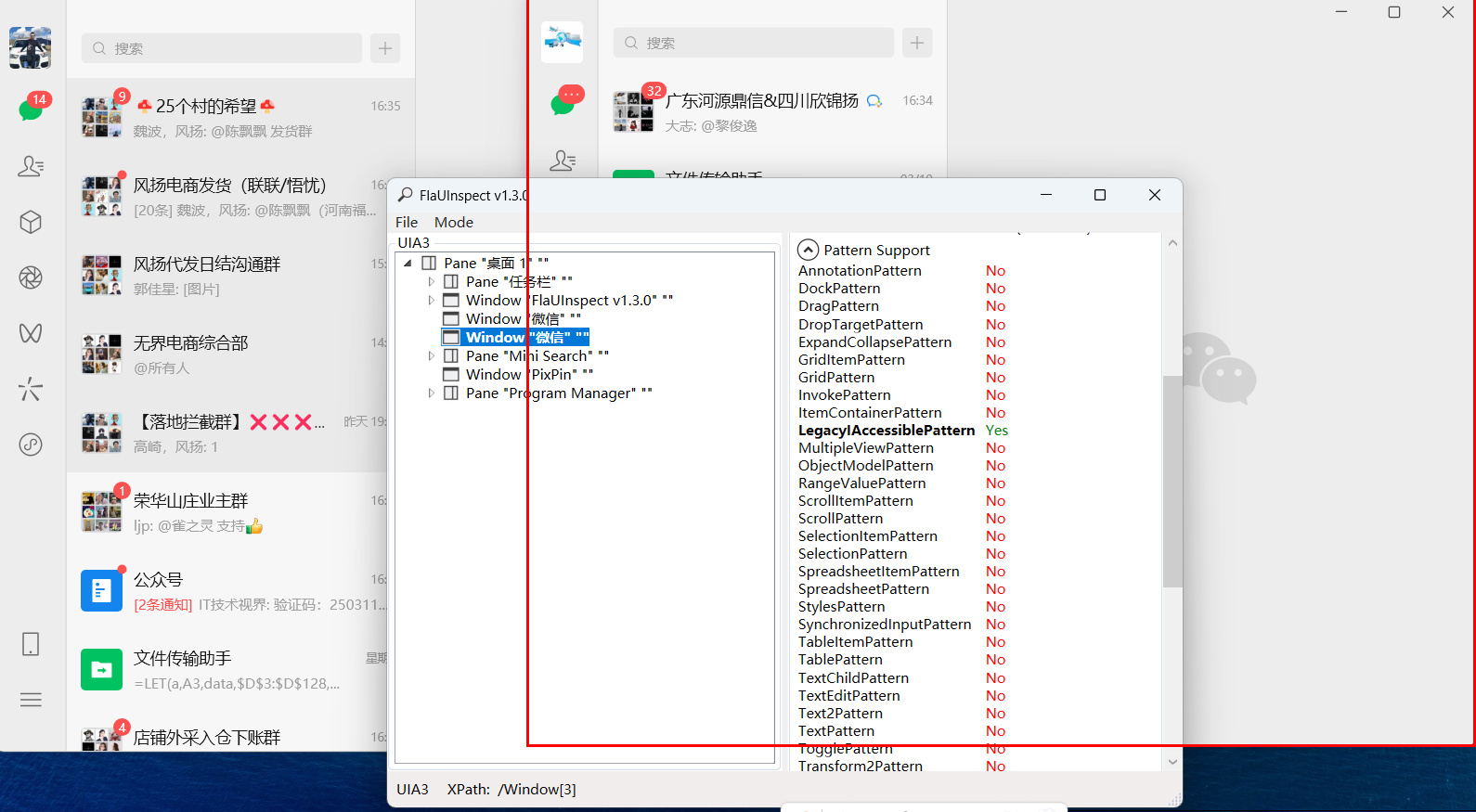
Task: Click the 25个村的希望 group avatar
Action: point(101,117)
